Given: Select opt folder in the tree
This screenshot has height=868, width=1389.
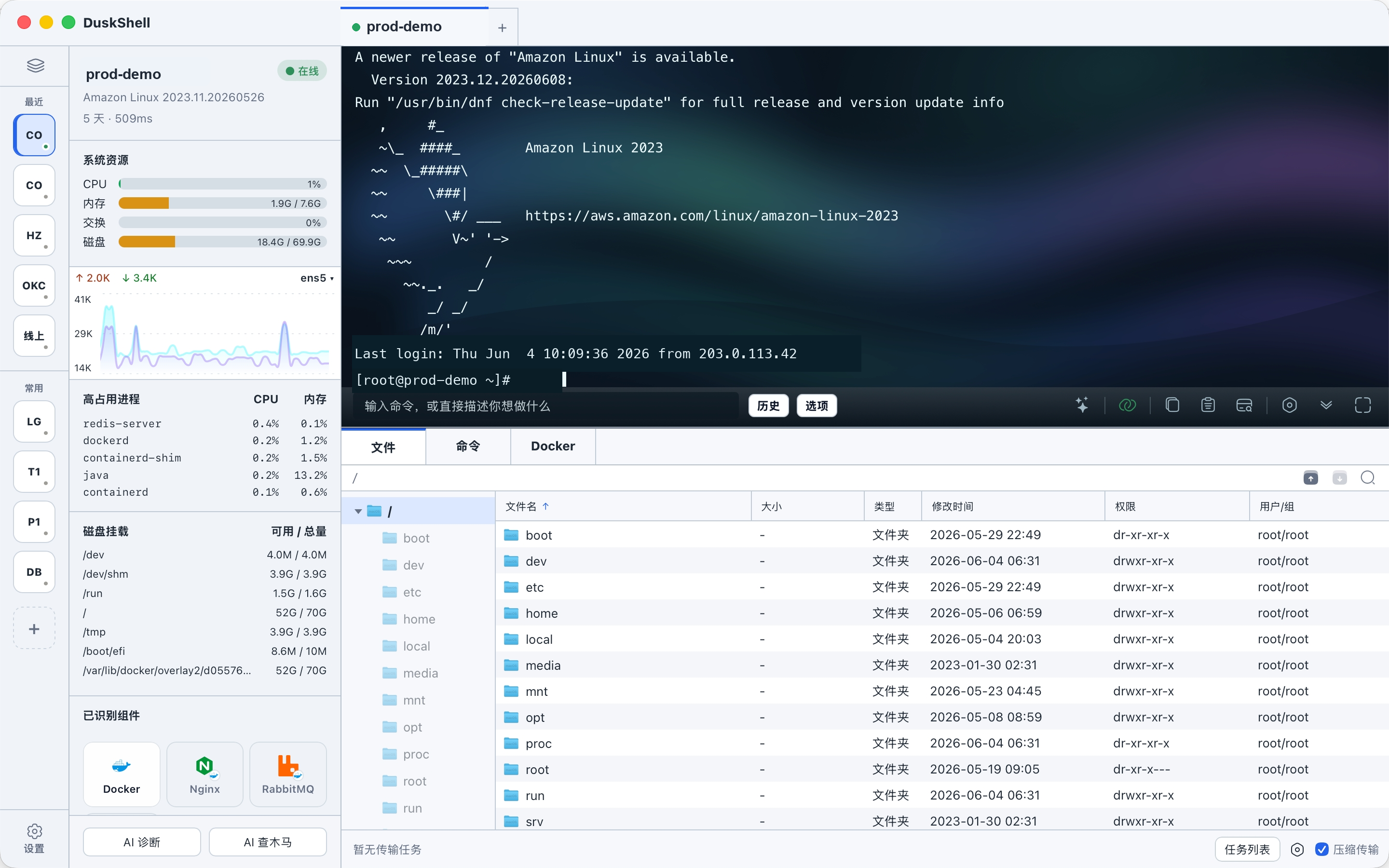Looking at the screenshot, I should [412, 727].
